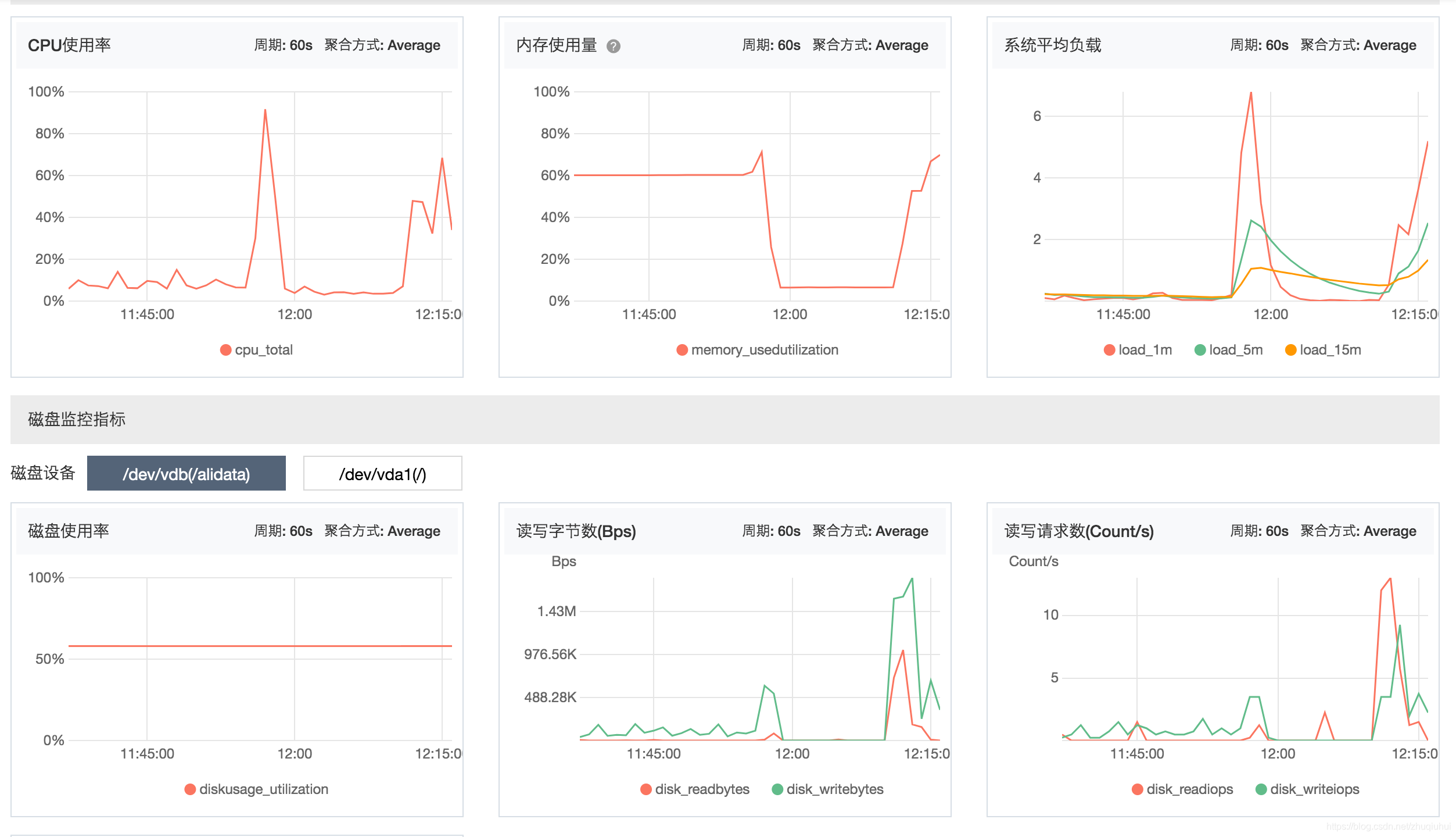1456x837 pixels.
Task: Toggle the load_5m green legend dot
Action: (1200, 350)
